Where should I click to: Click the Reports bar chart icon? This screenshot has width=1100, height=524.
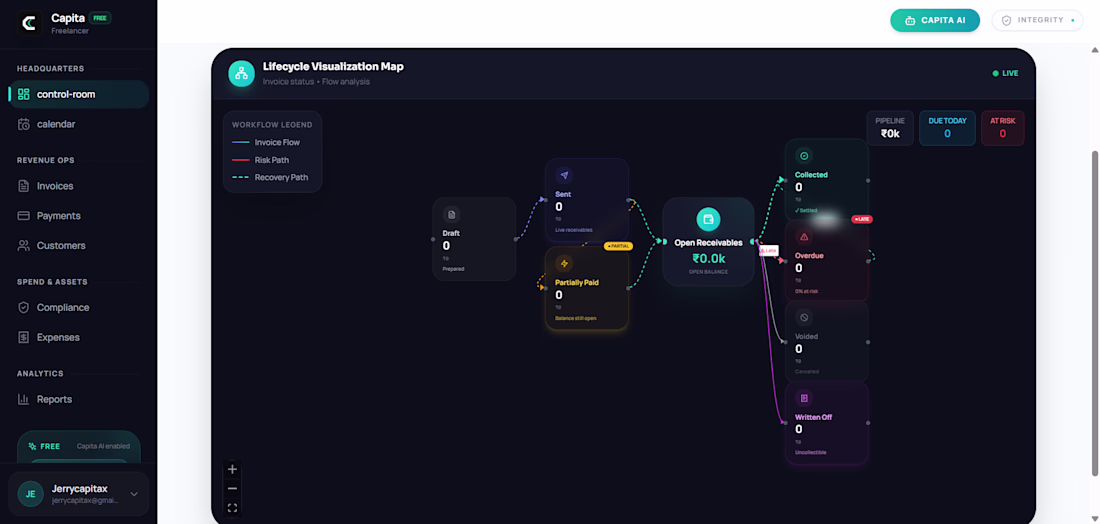click(24, 399)
